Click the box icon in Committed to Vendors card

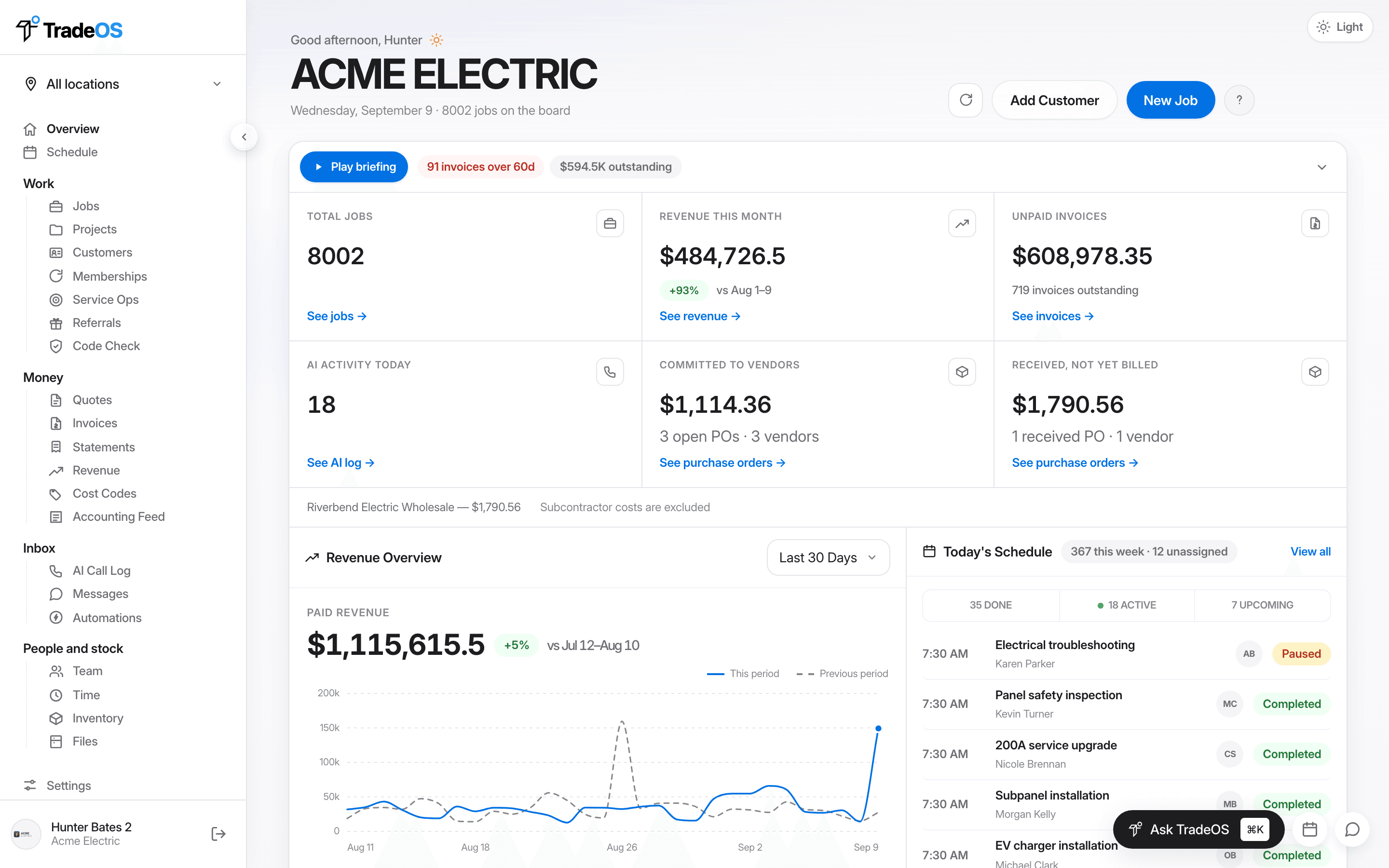(x=962, y=372)
